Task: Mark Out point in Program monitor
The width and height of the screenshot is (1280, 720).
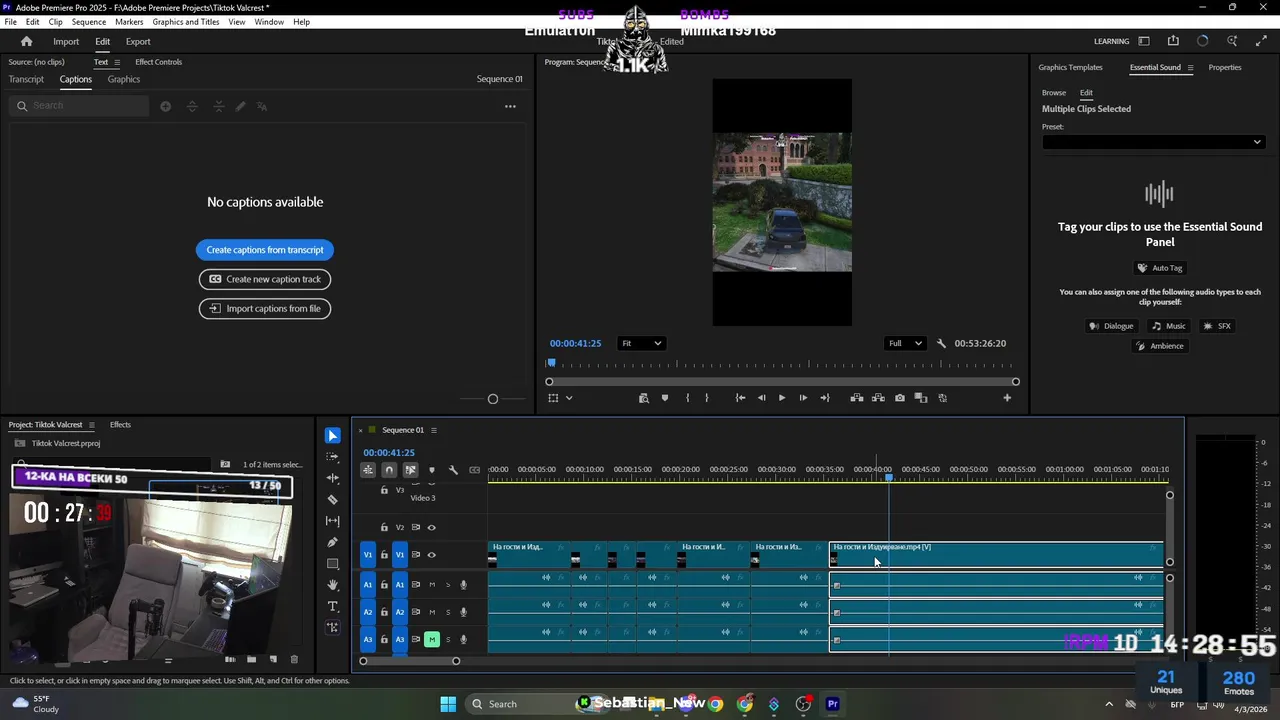Action: 707,398
